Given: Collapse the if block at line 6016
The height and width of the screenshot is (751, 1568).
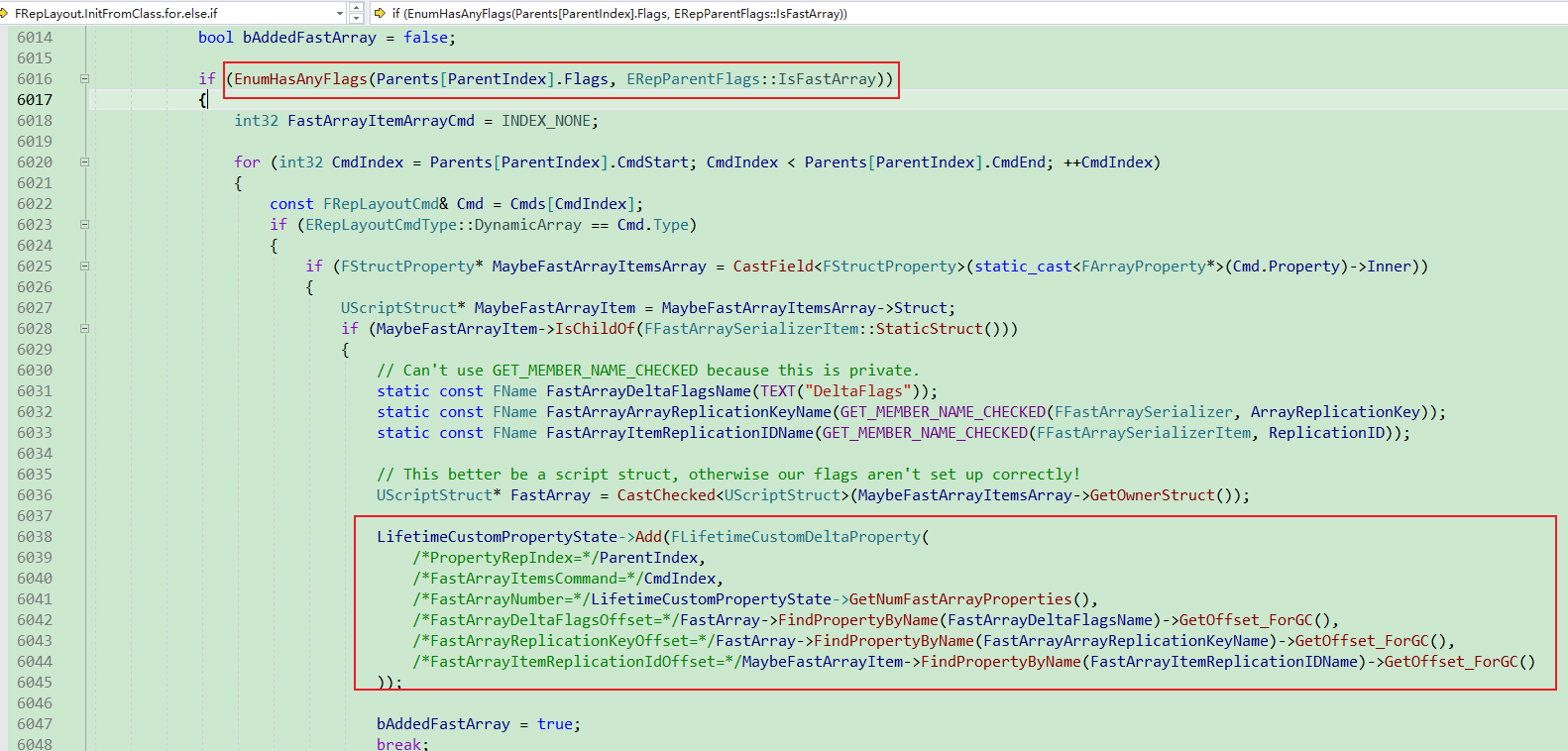Looking at the screenshot, I should point(84,79).
